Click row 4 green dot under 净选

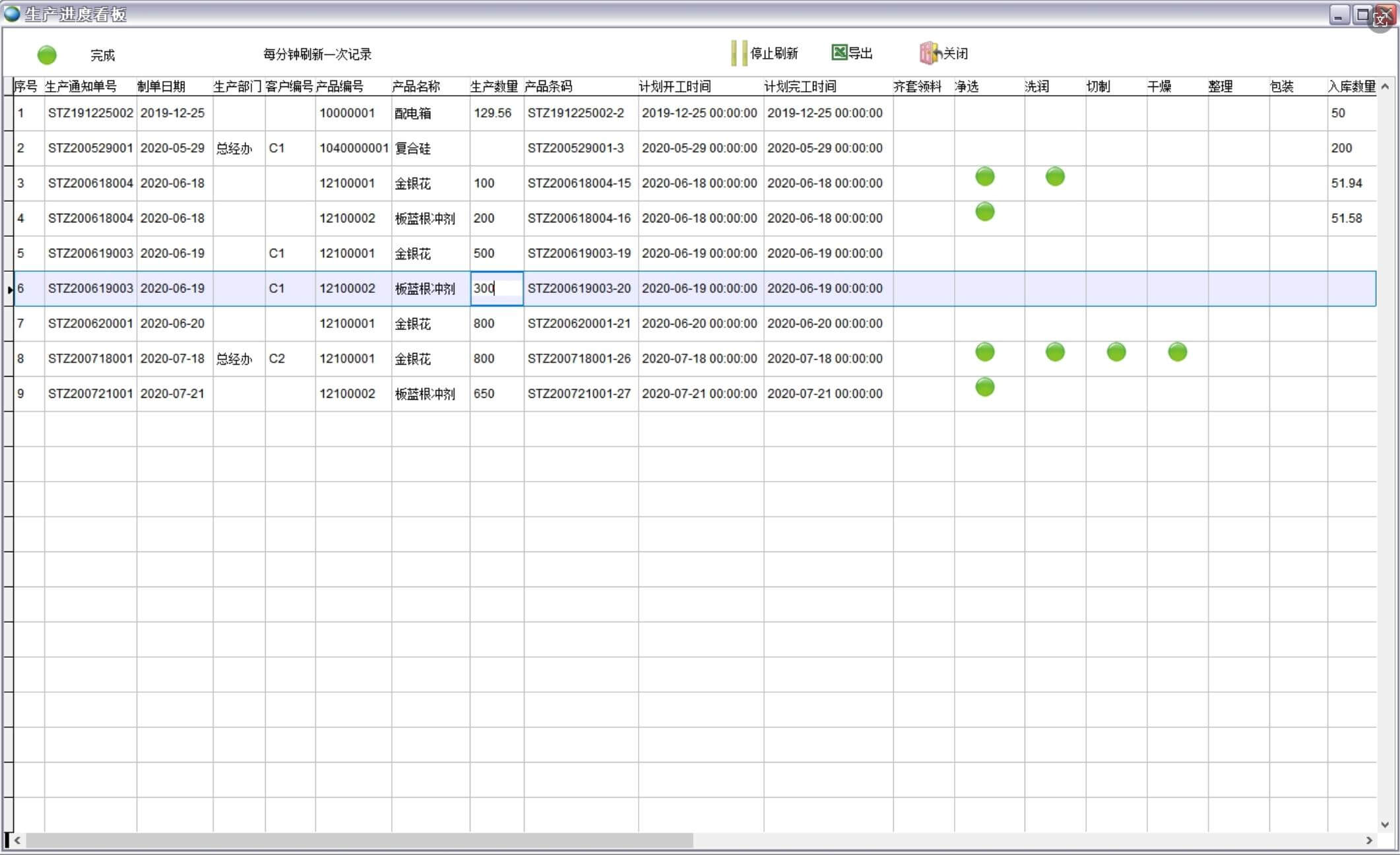tap(984, 212)
